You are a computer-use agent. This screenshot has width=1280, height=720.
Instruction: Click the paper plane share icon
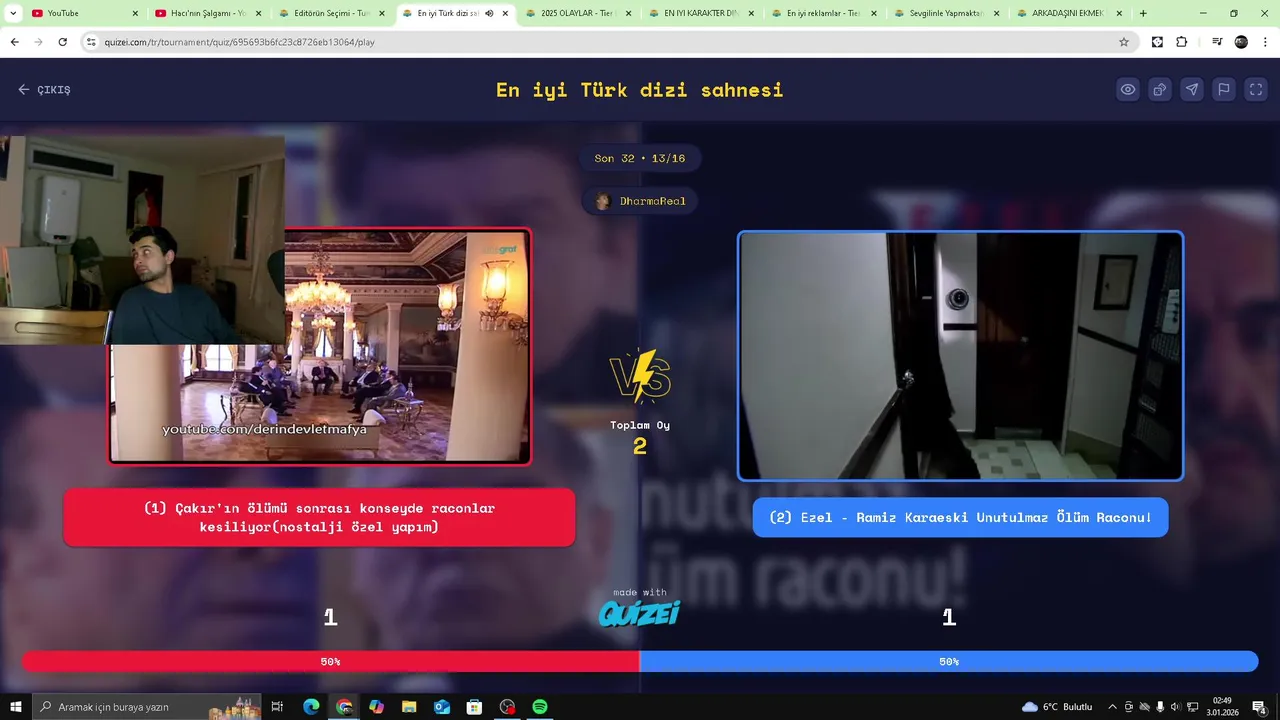click(x=1192, y=89)
